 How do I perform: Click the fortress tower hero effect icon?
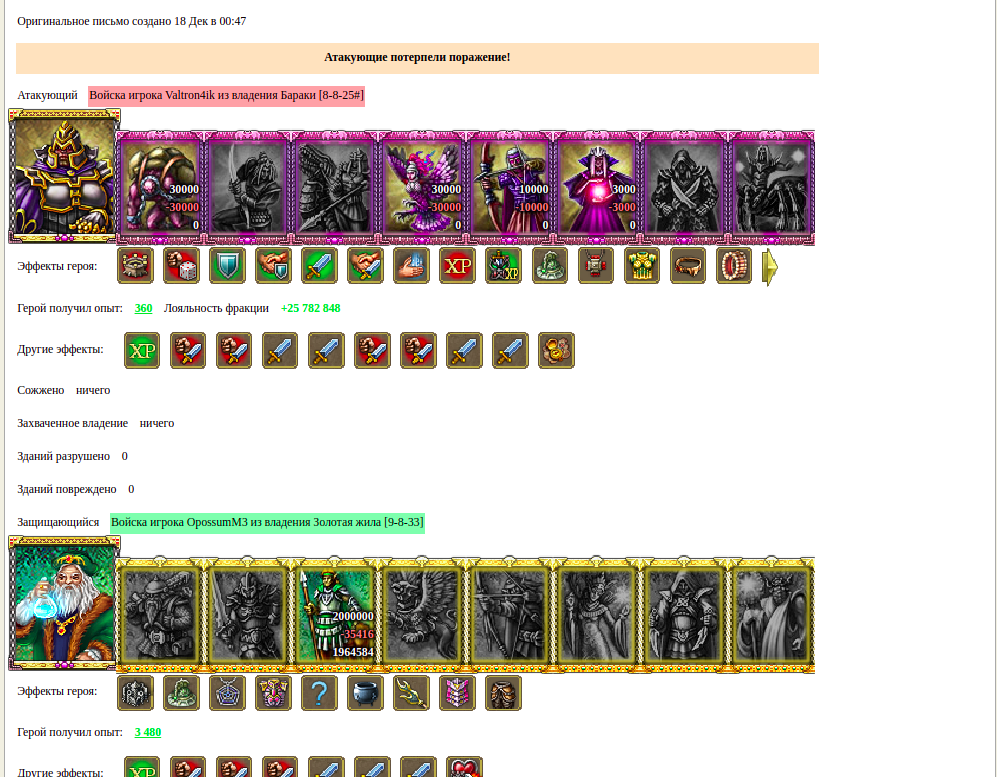(x=135, y=266)
